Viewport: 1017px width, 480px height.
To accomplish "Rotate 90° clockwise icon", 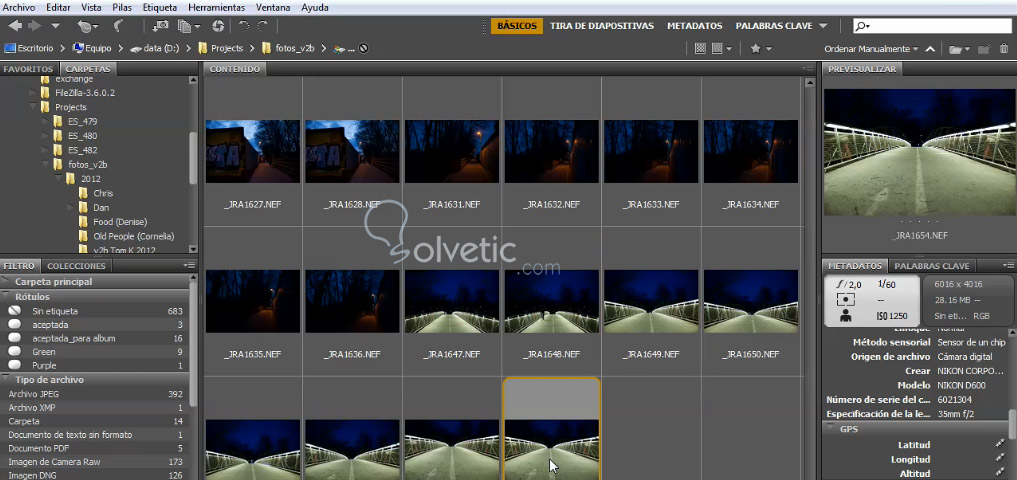I will (263, 26).
